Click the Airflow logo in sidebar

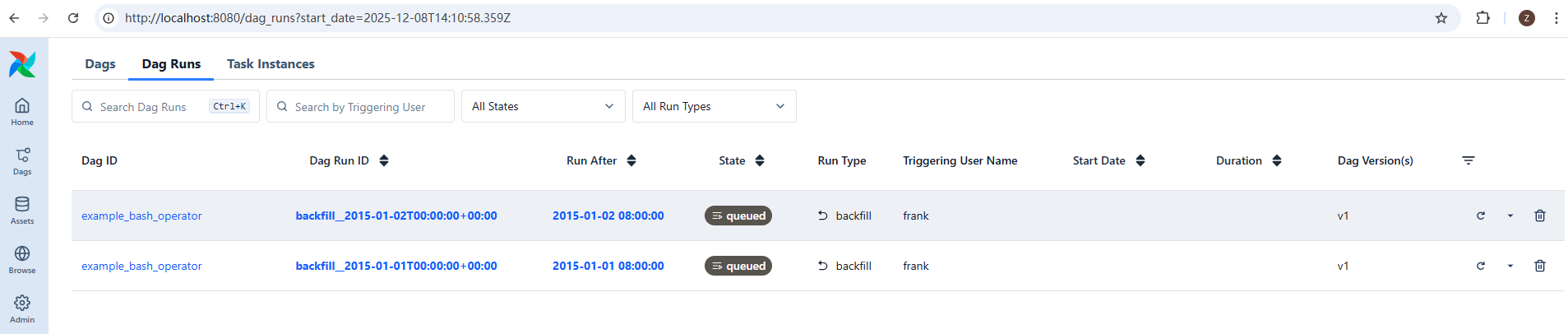(22, 64)
